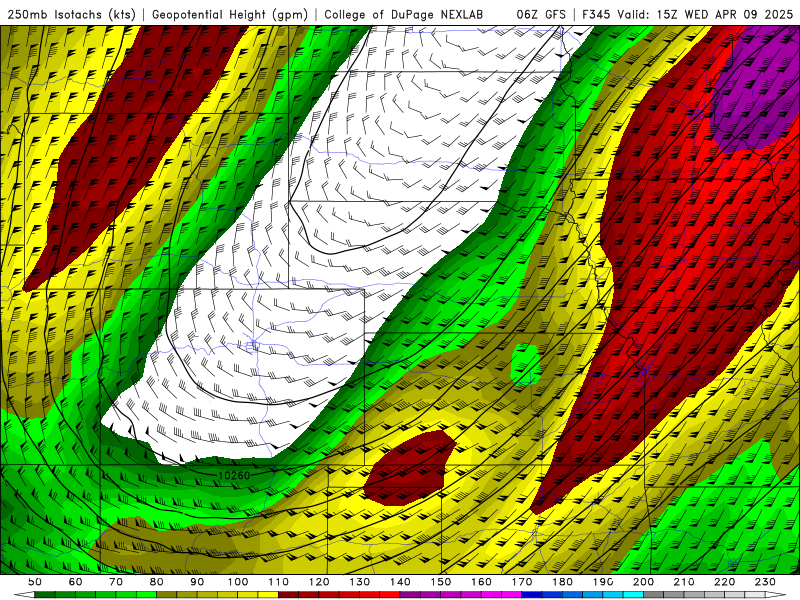Click the 'College of DuPage NEXLAB' label
Image resolution: width=800 pixels, height=600 pixels.
click(x=404, y=15)
